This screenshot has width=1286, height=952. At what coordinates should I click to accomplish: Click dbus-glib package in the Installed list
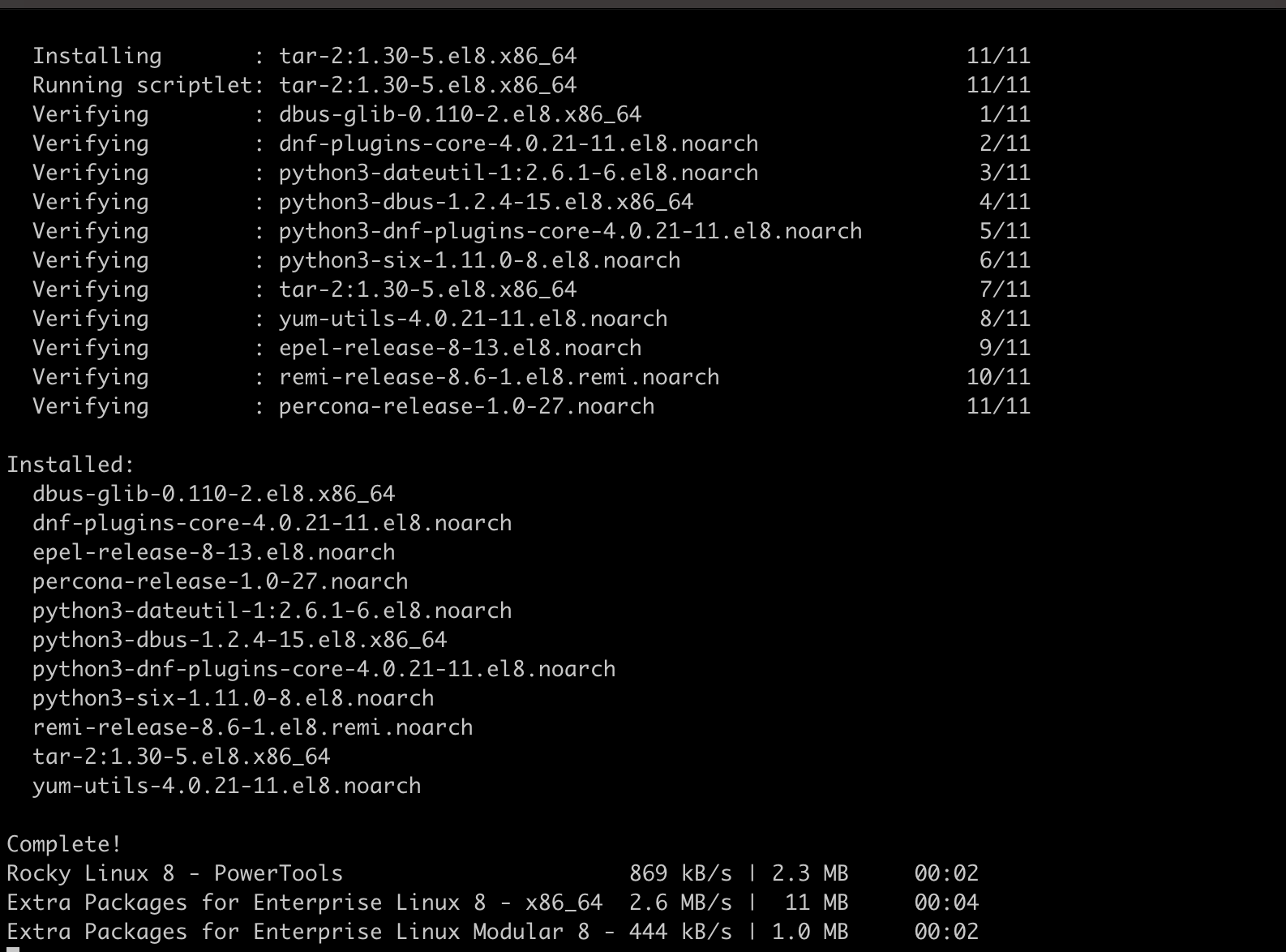coord(213,494)
